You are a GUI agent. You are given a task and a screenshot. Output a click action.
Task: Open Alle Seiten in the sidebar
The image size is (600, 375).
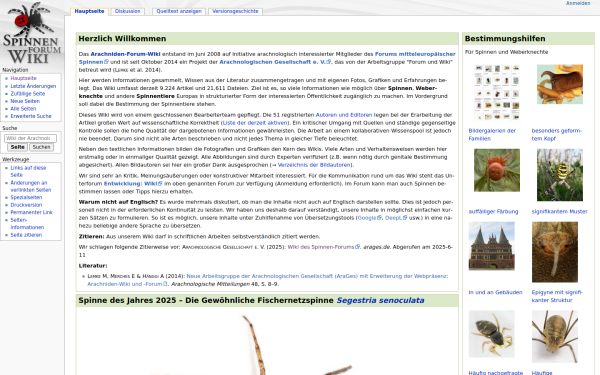pyautogui.click(x=23, y=109)
